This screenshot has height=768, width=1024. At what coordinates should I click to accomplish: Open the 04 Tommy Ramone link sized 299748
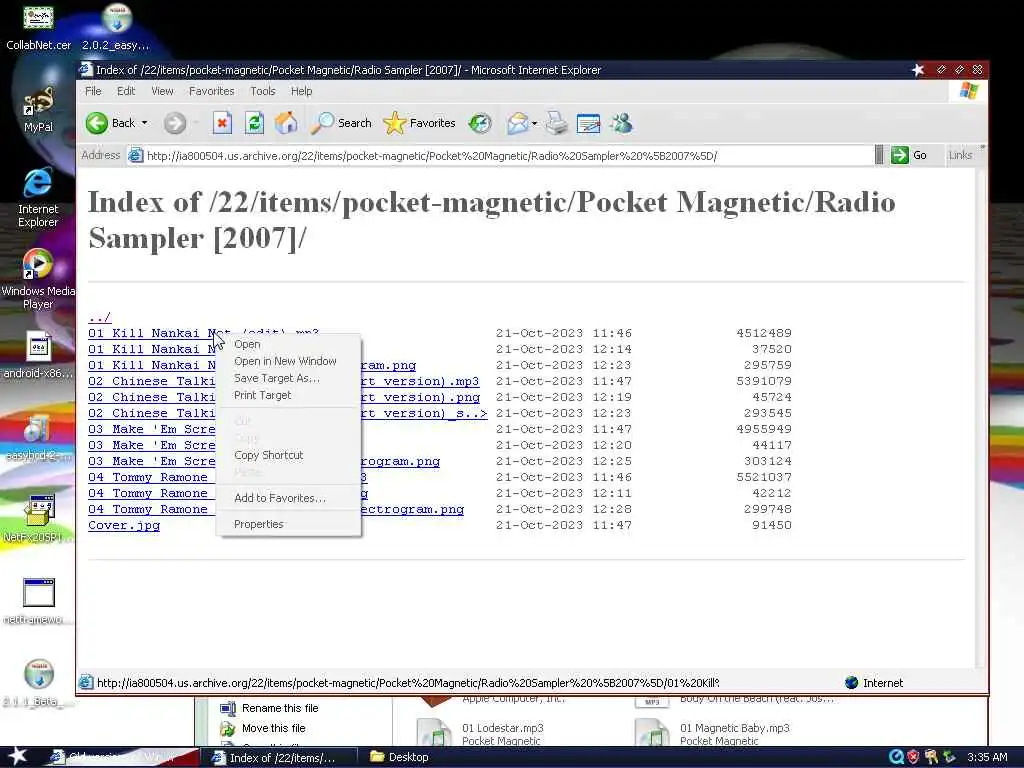pos(148,509)
